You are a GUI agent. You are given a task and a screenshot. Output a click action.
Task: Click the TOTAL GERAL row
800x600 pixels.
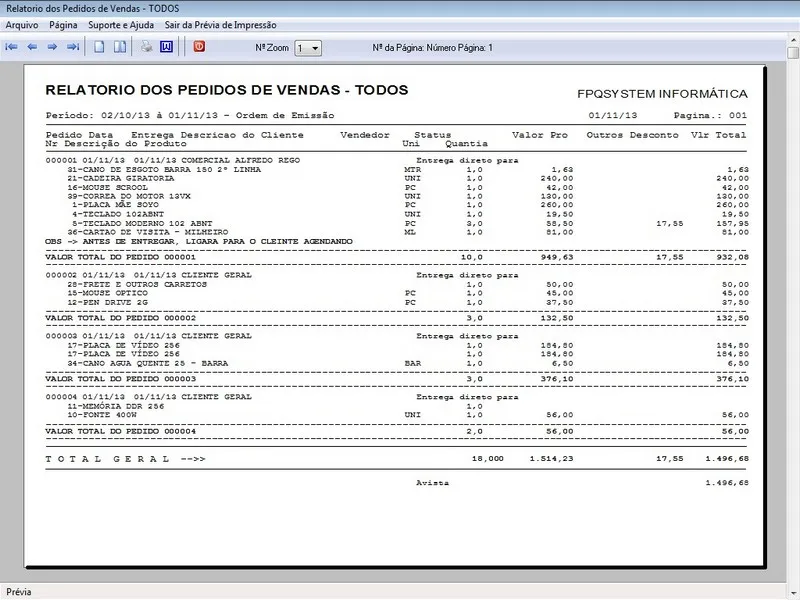click(x=125, y=459)
